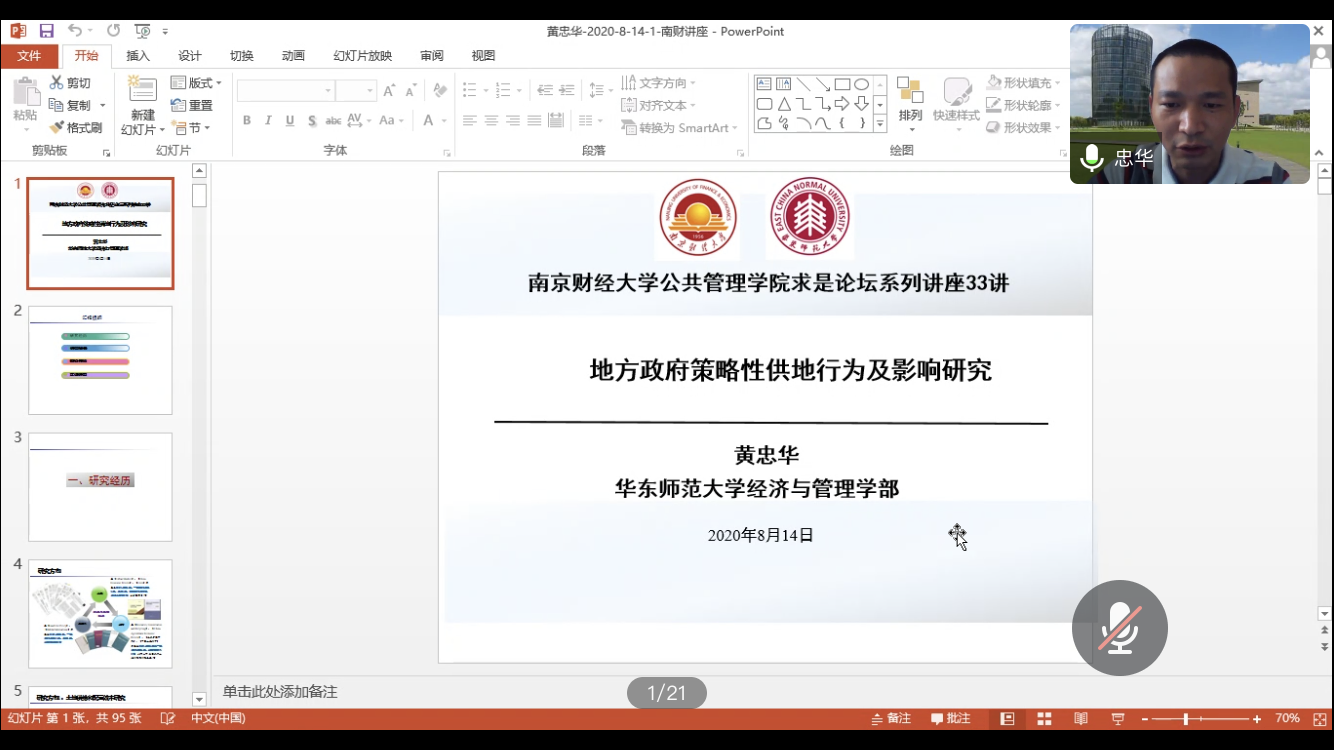The width and height of the screenshot is (1334, 750).
Task: Switch to Reading view in status bar
Action: tap(1081, 719)
